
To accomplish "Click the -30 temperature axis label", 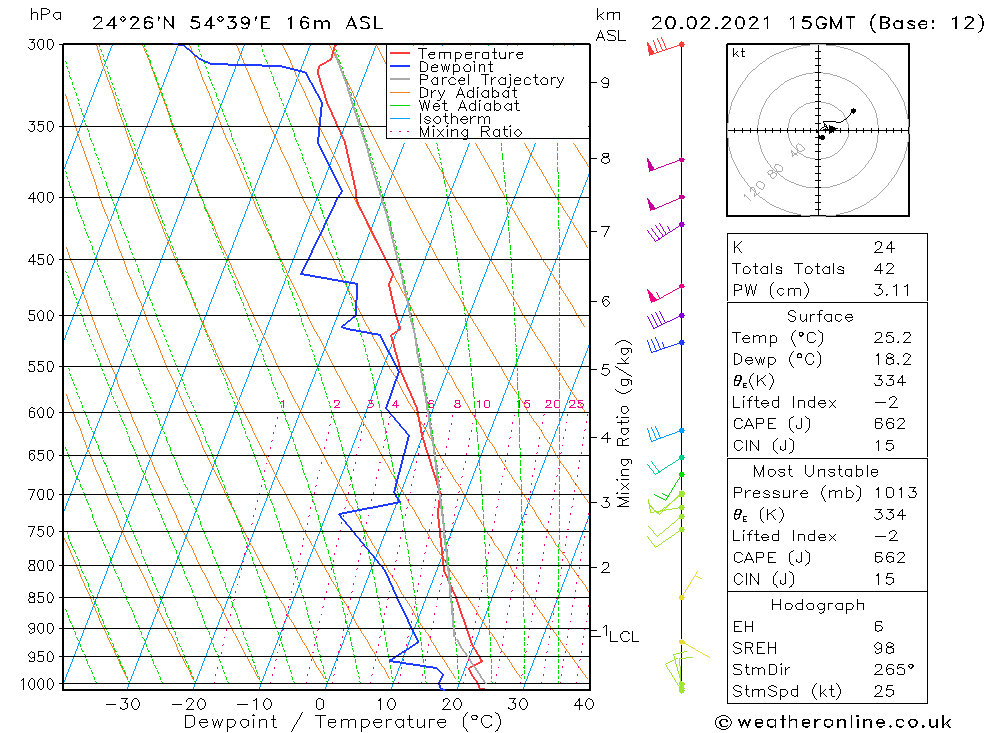I will [x=123, y=704].
